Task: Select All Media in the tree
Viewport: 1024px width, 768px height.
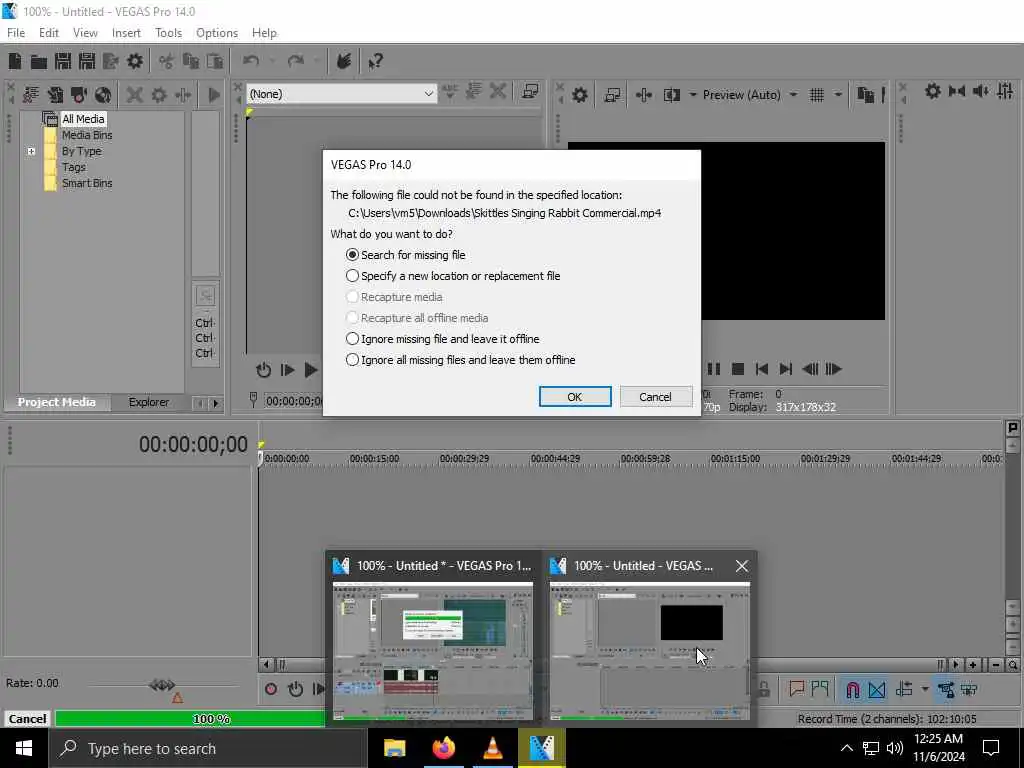Action: click(x=83, y=119)
